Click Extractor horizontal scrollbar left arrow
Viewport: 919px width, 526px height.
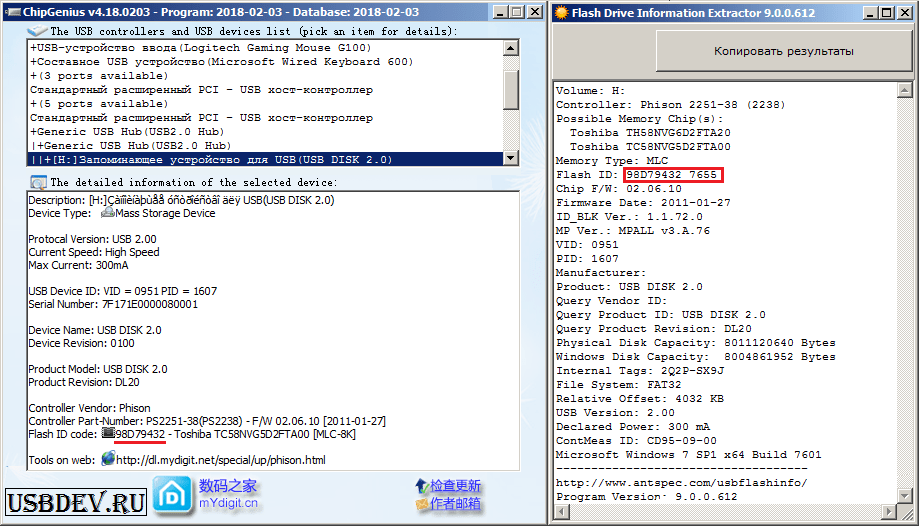click(x=561, y=512)
